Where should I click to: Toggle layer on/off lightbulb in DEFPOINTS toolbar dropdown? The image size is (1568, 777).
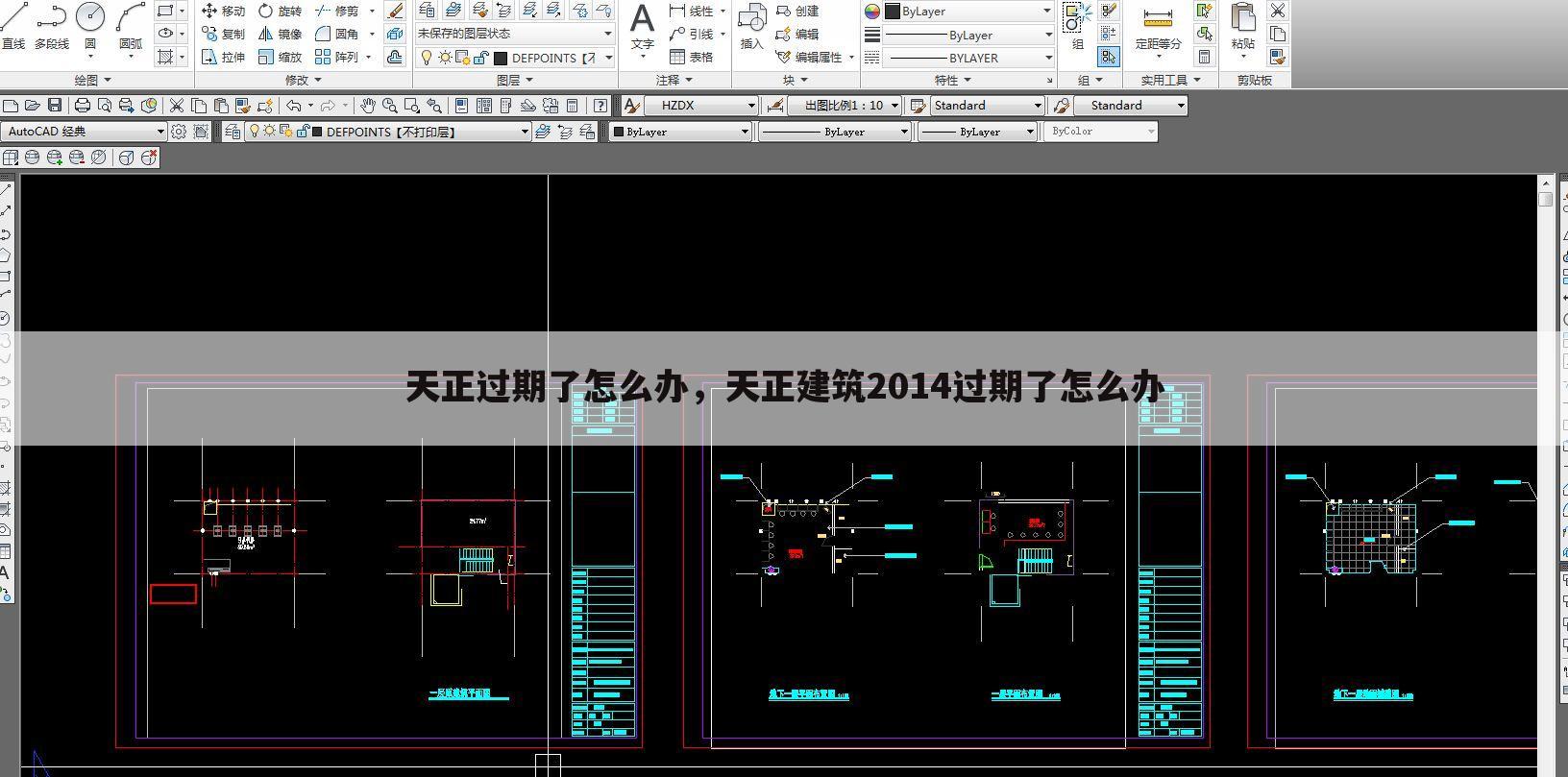[255, 132]
